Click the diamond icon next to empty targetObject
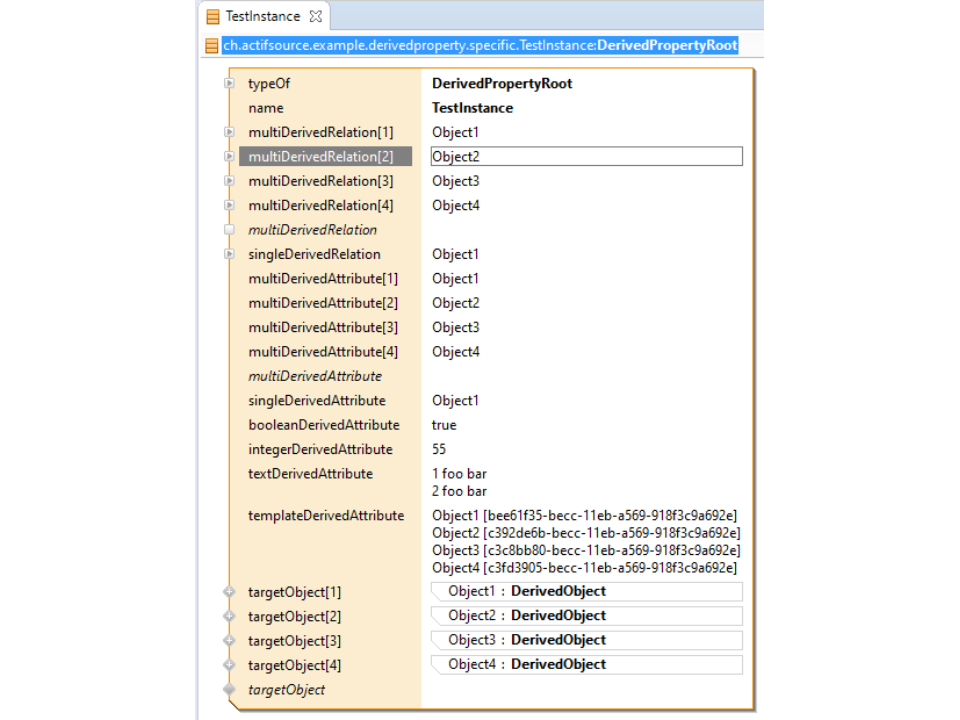960x720 pixels. coord(229,689)
